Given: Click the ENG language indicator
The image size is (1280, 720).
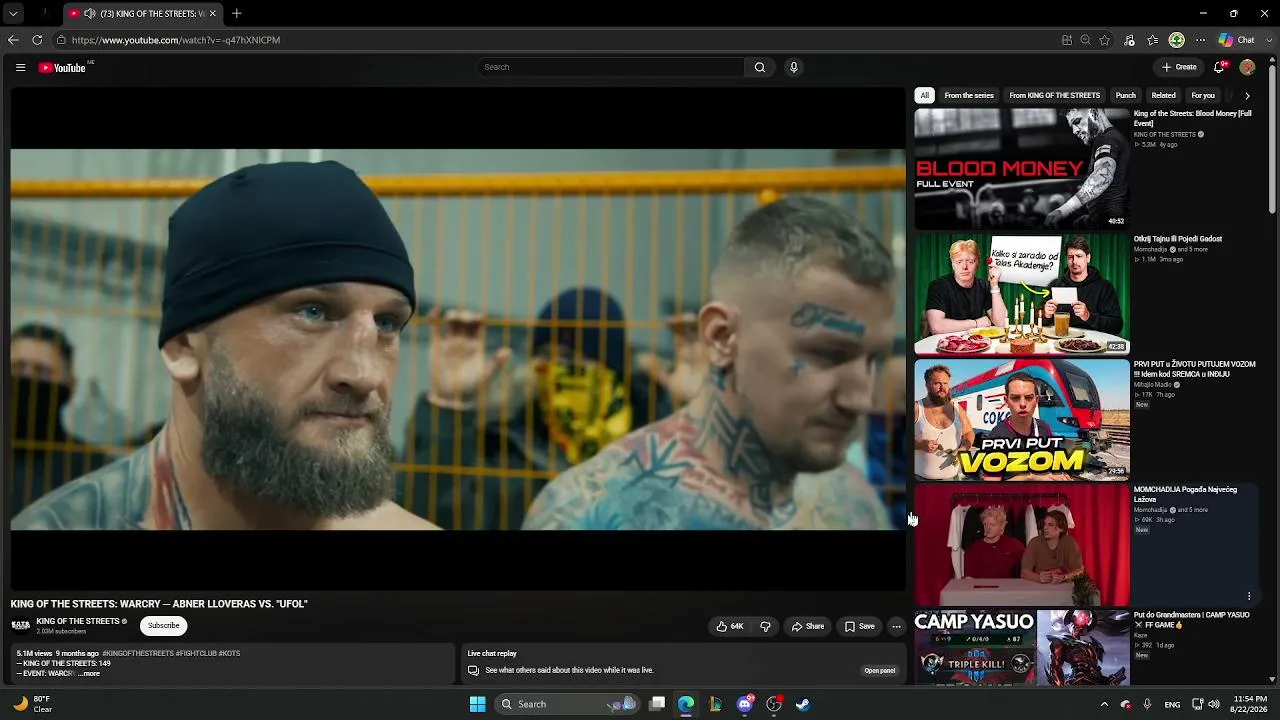Looking at the screenshot, I should pyautogui.click(x=1172, y=704).
